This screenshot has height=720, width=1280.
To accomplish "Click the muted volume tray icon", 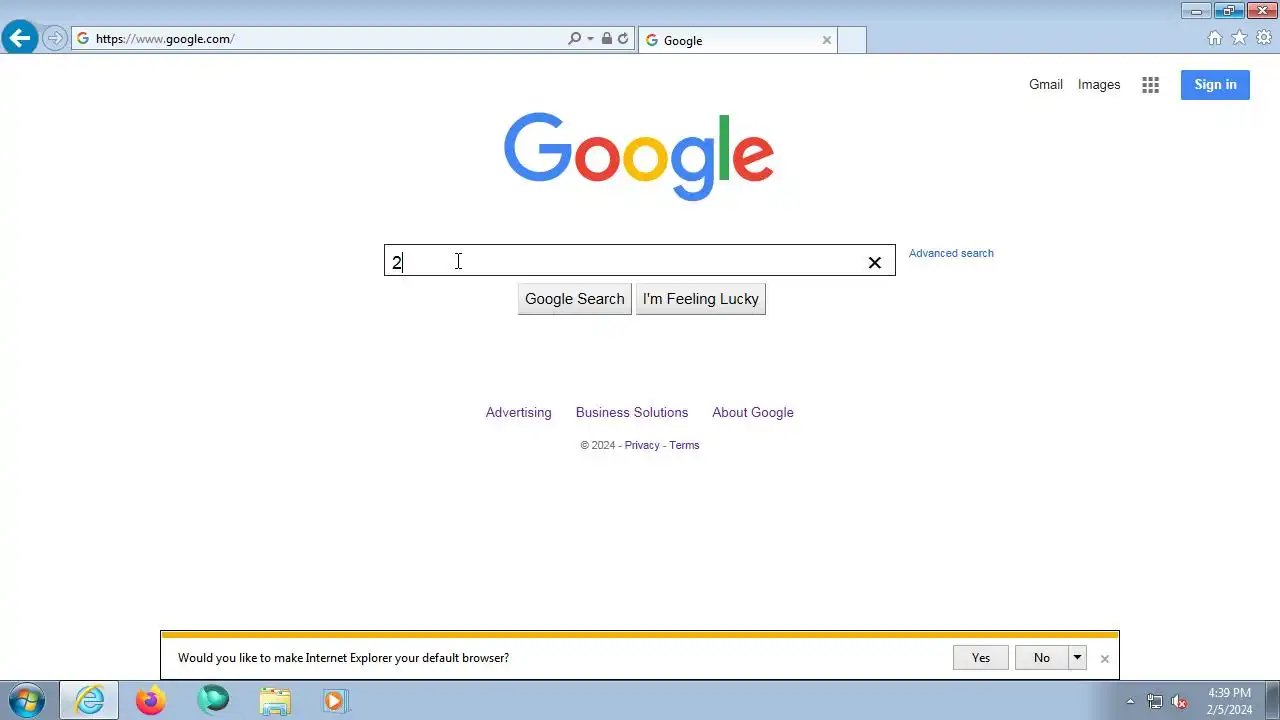I will click(x=1180, y=702).
